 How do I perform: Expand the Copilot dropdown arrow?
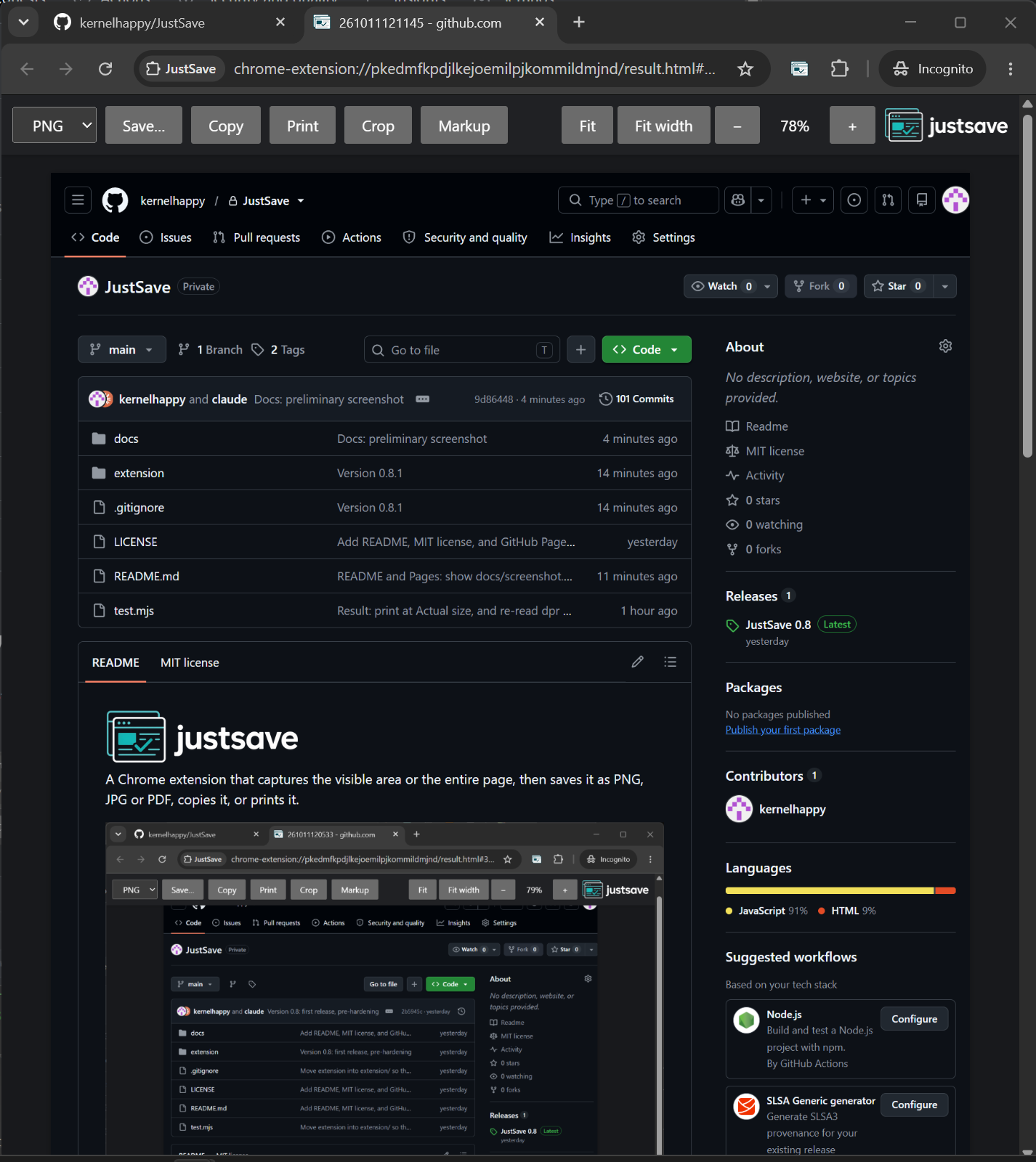[x=761, y=200]
